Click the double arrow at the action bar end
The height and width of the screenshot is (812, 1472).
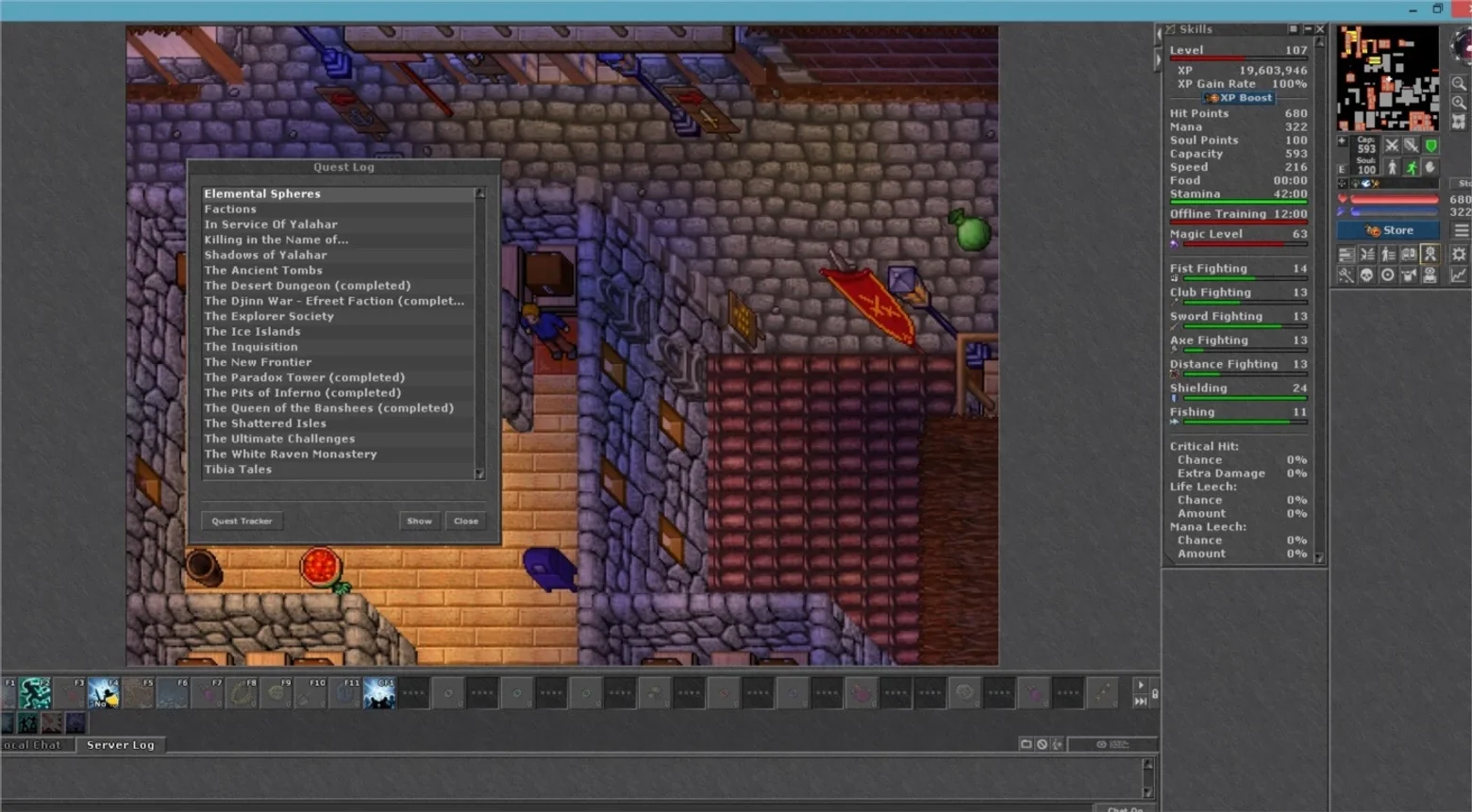pos(1141,702)
